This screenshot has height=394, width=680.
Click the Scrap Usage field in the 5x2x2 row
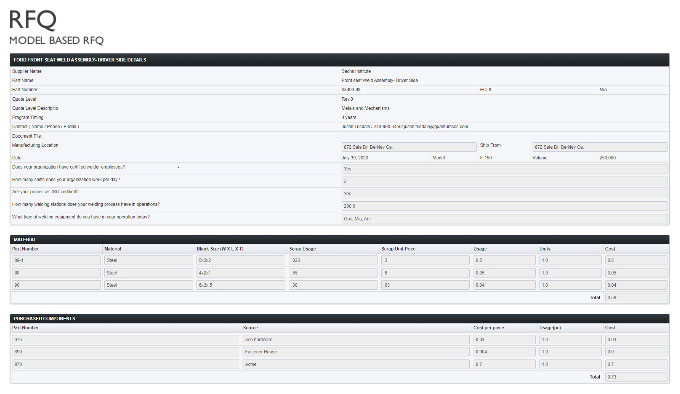(333, 260)
